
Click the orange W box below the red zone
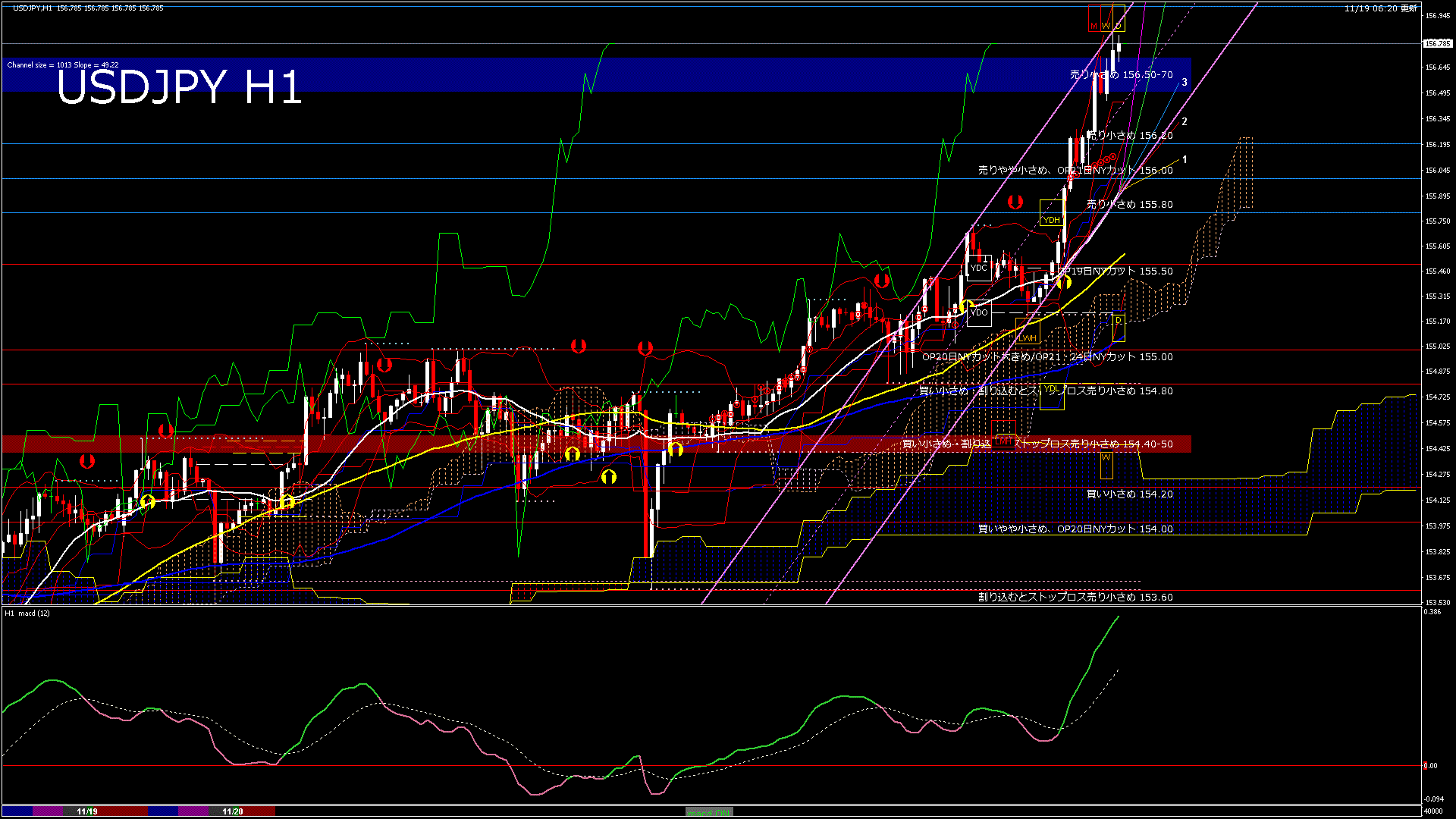coord(1105,457)
